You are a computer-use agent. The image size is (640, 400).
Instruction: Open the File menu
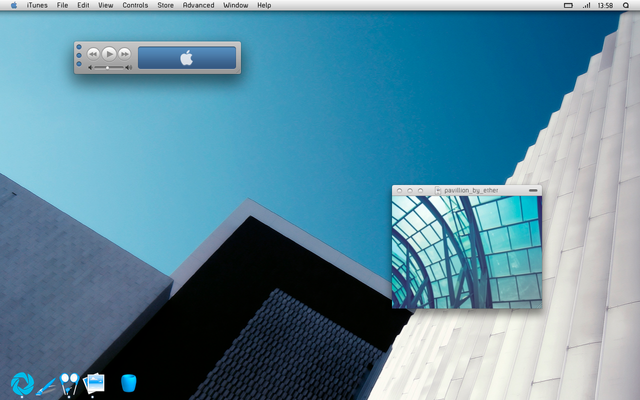[x=62, y=5]
